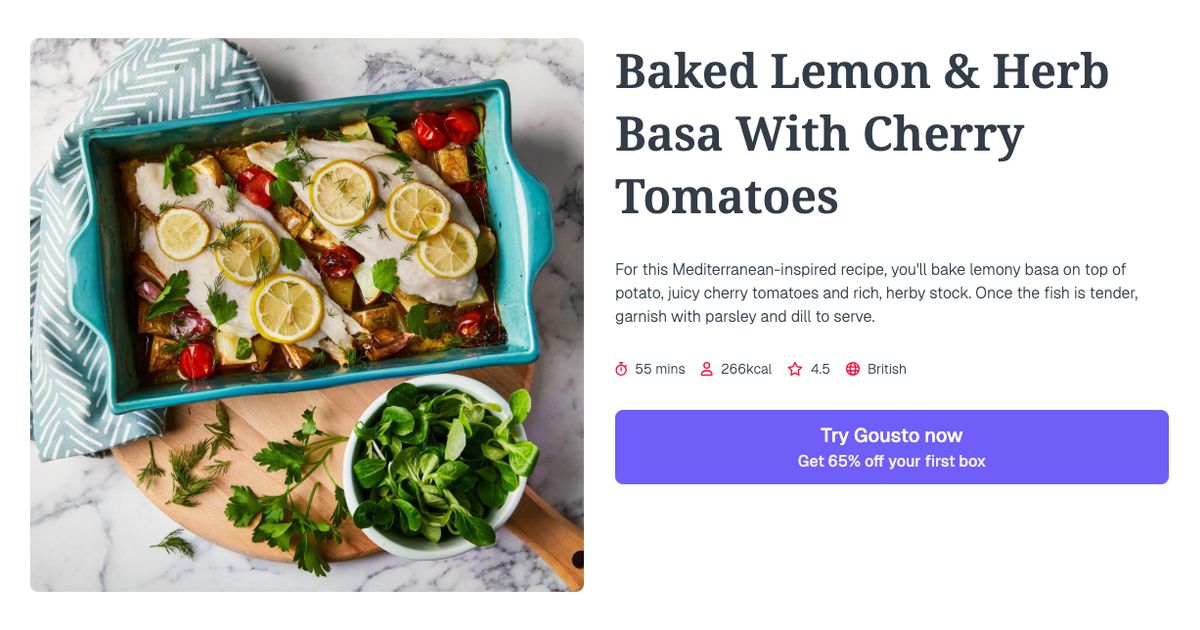Click the person icon beside 266kcal
The width and height of the screenshot is (1200, 630).
(x=708, y=368)
